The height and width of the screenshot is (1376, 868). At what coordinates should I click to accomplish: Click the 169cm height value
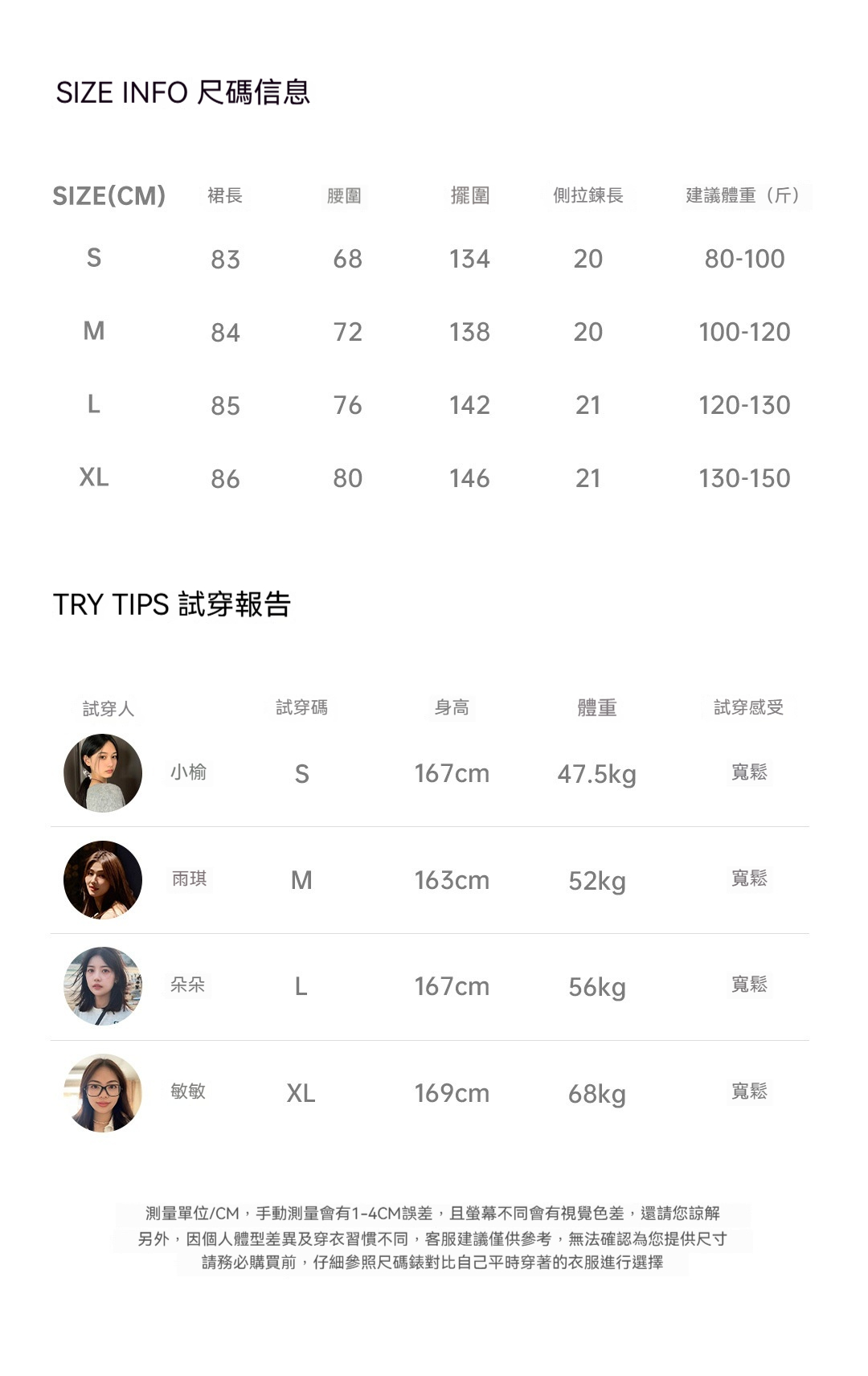(x=452, y=1093)
